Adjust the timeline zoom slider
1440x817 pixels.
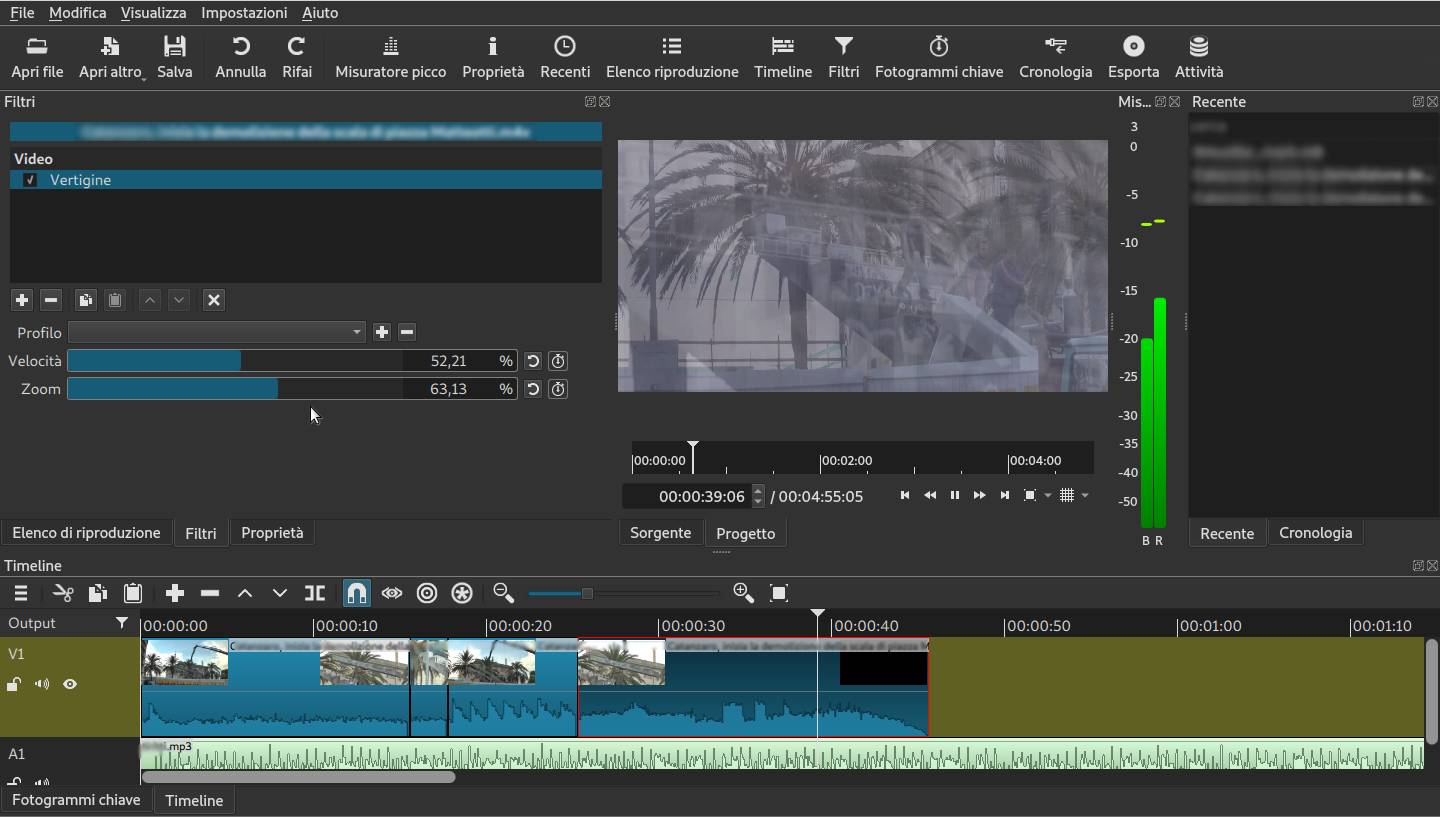(x=623, y=593)
